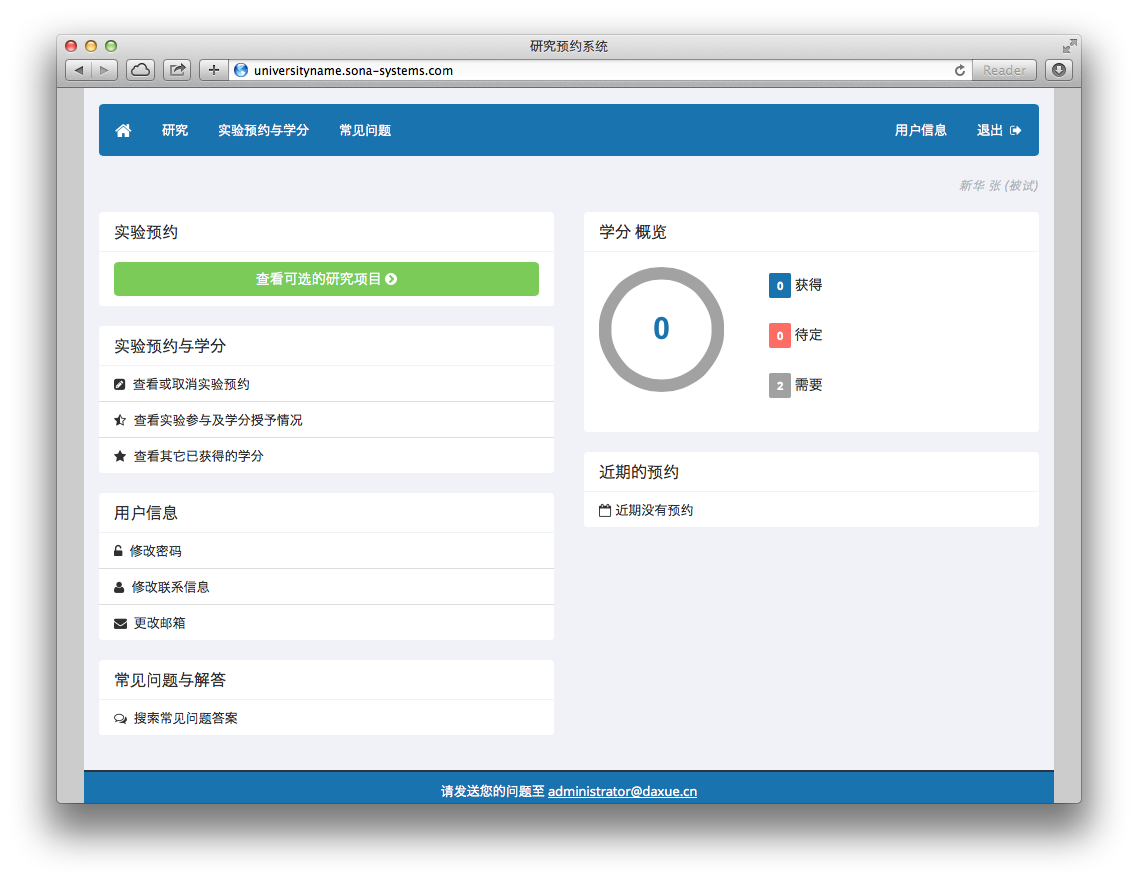The image size is (1138, 882).
Task: Click plus add bookmark button
Action: [x=213, y=70]
